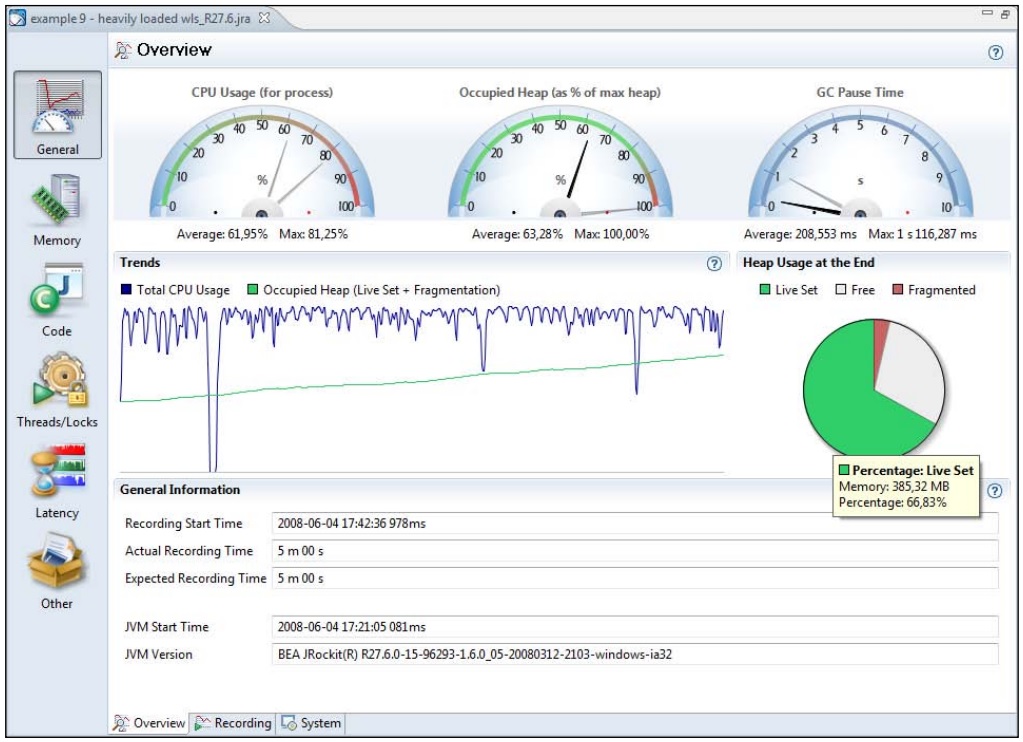Open the Threads/Locks tab group icon

[x=57, y=391]
